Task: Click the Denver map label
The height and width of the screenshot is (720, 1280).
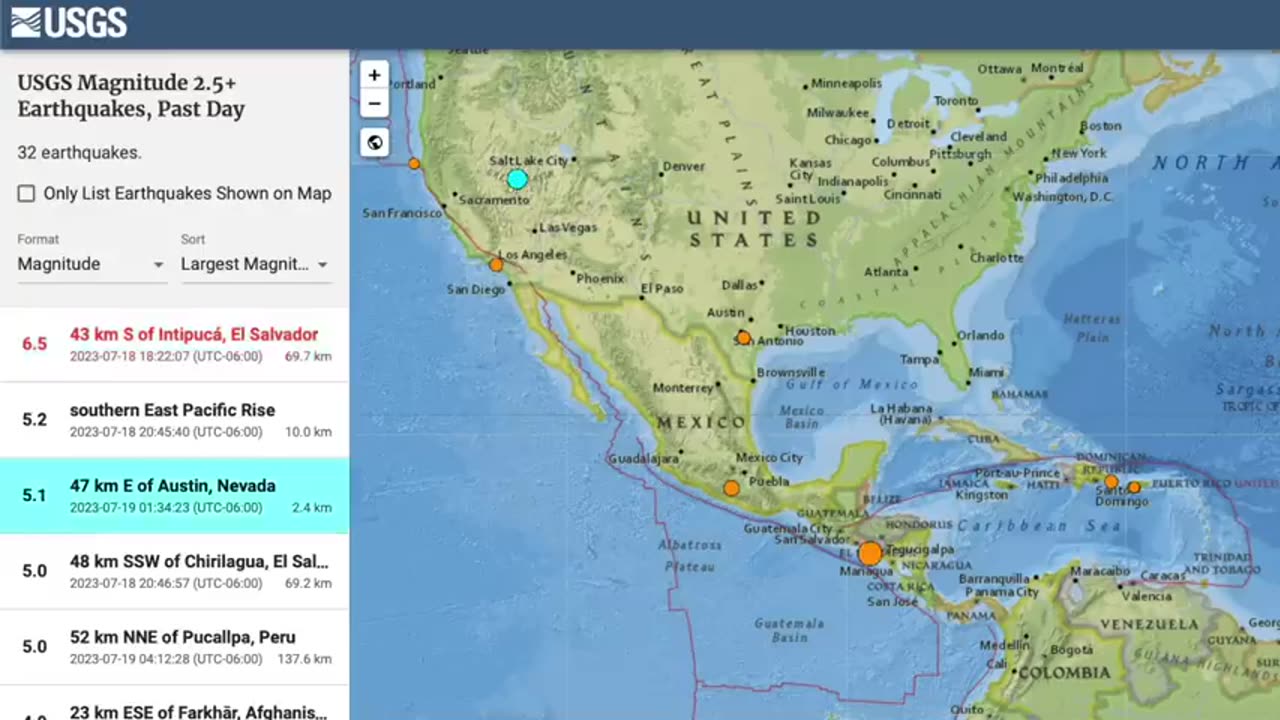Action: click(x=684, y=166)
